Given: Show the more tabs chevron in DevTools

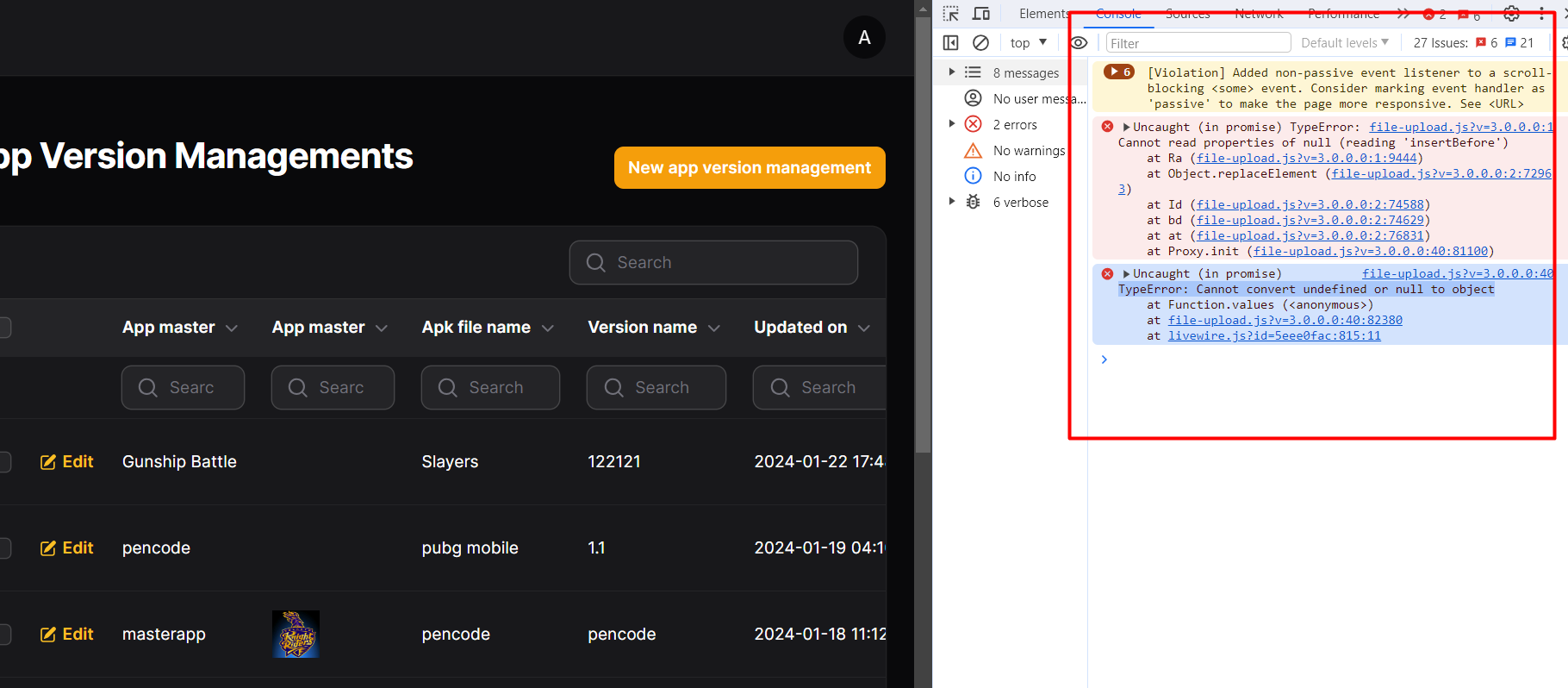Looking at the screenshot, I should [x=1403, y=14].
